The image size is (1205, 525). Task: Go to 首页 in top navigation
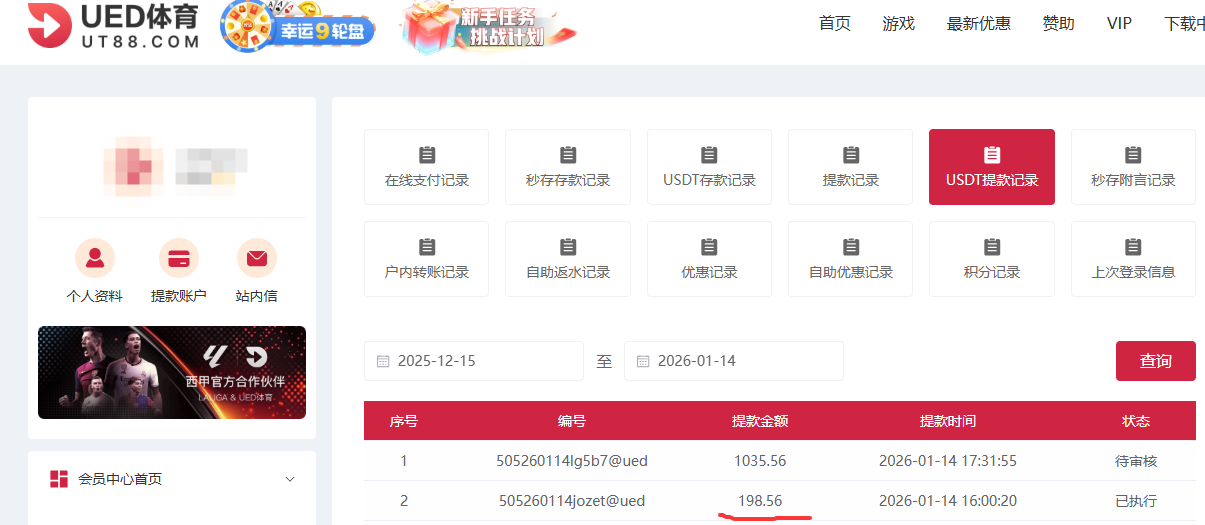pyautogui.click(x=834, y=24)
